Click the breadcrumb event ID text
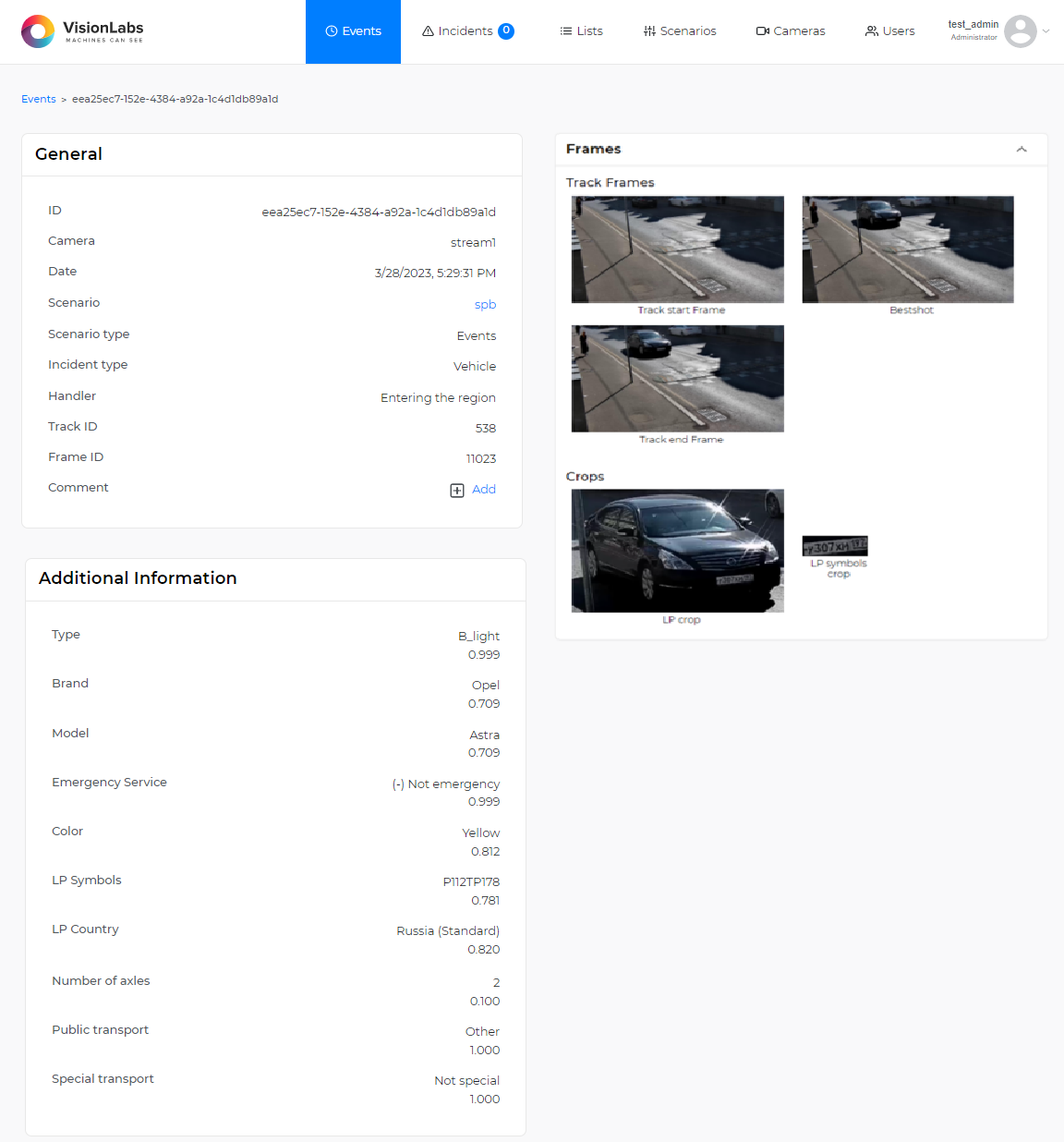 click(x=175, y=99)
